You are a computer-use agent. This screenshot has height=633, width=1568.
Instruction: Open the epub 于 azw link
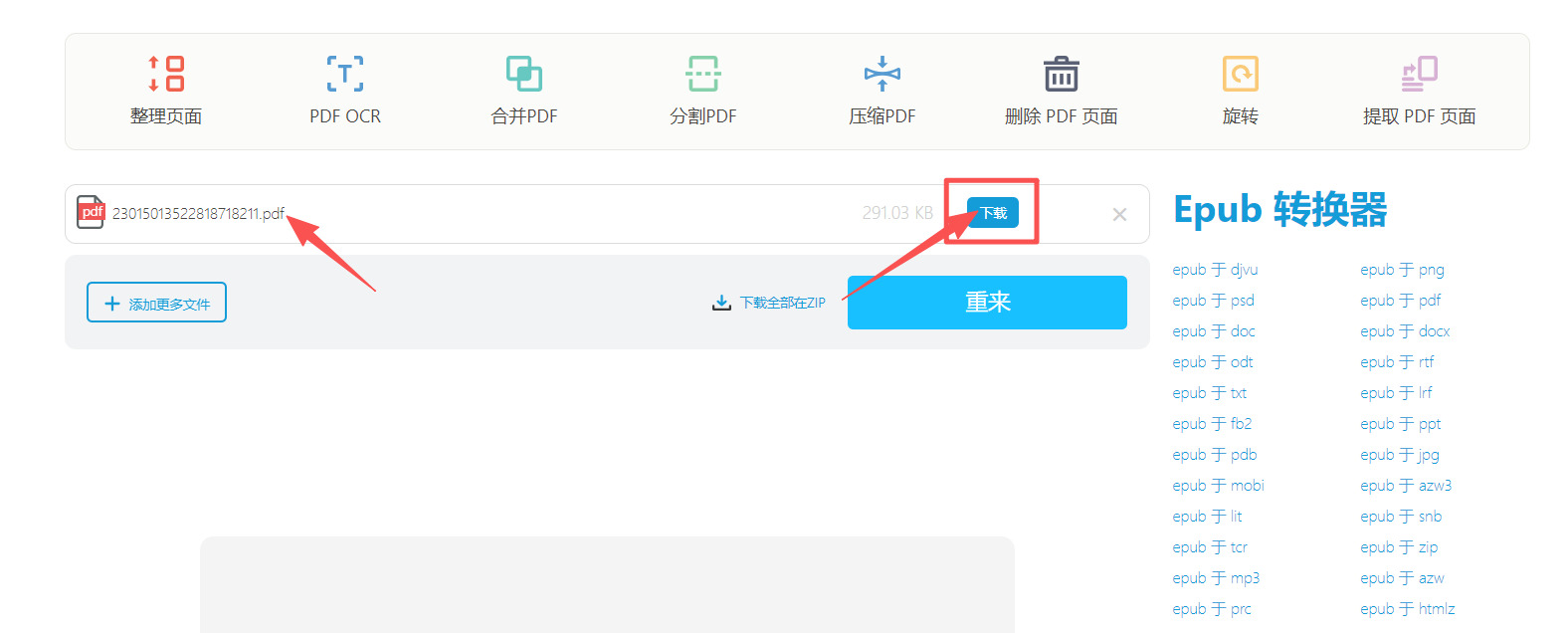coord(1402,578)
